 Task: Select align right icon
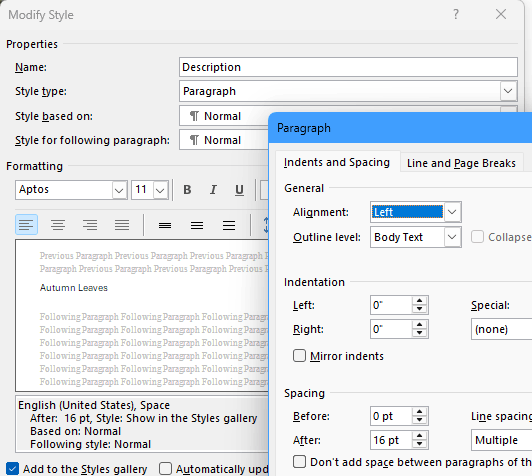click(x=90, y=225)
